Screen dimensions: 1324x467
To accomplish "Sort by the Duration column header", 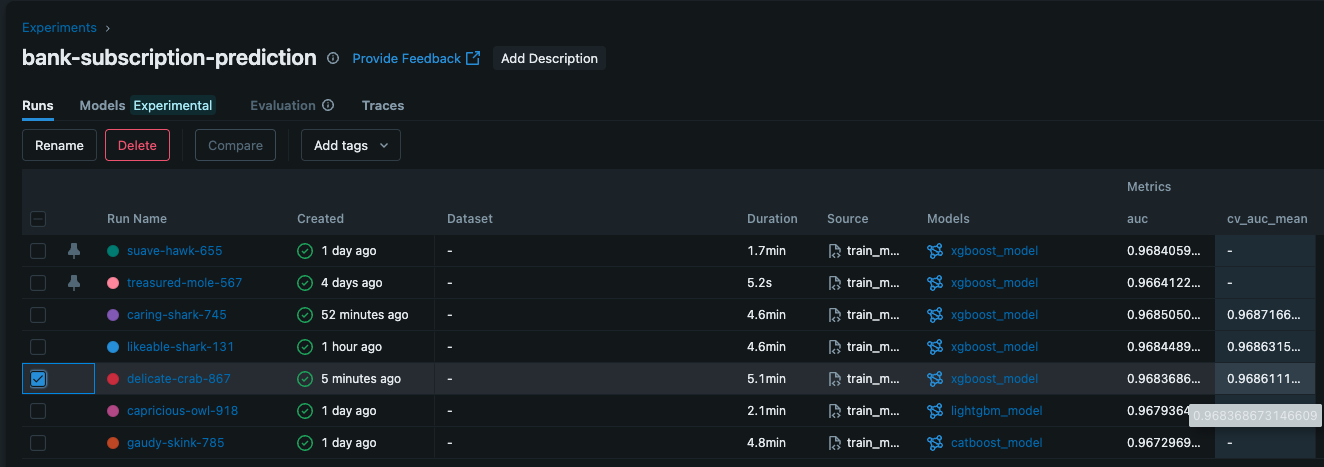I will tap(772, 219).
